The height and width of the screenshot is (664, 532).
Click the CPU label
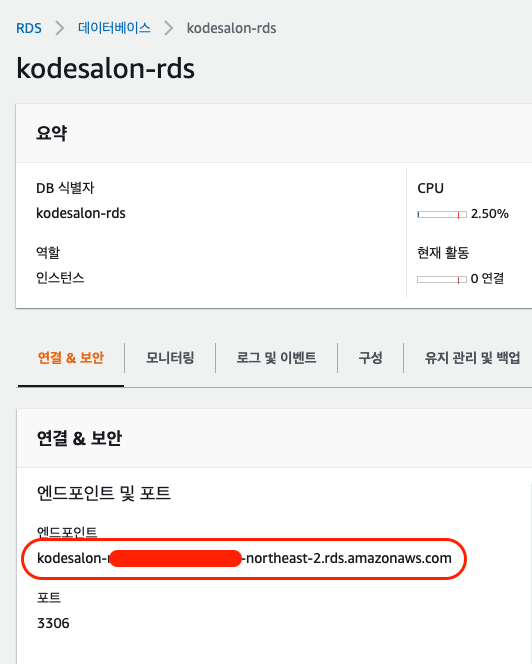pos(430,188)
